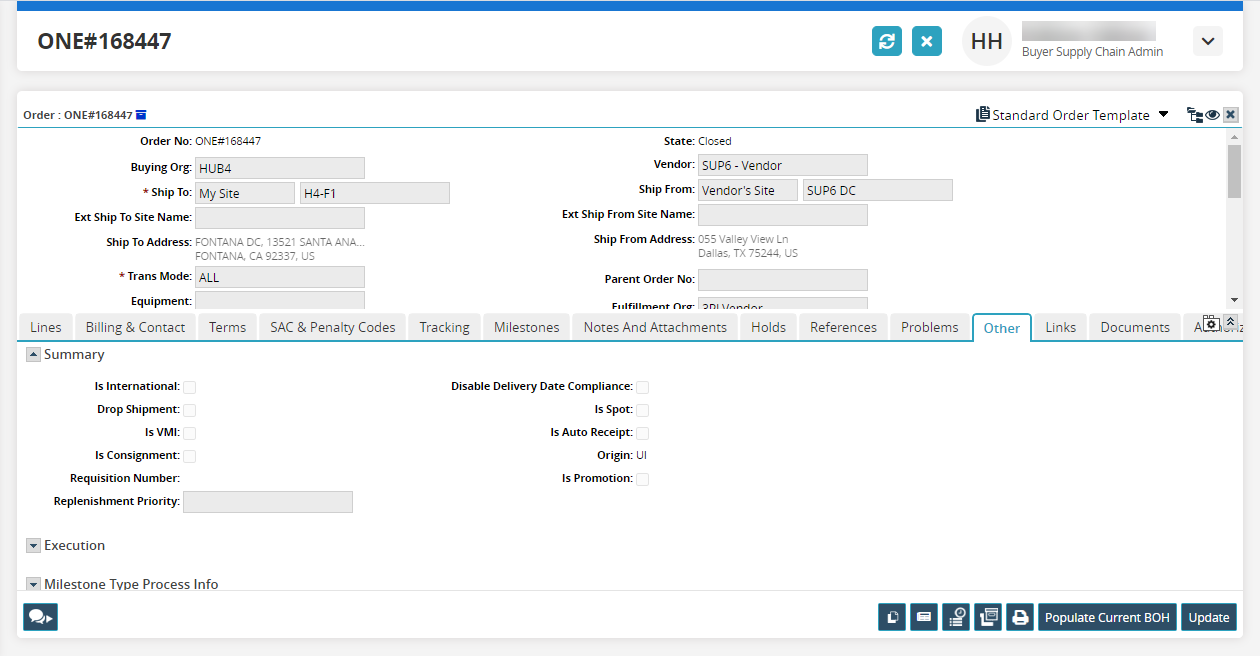Toggle Disable Delivery Date Compliance checkbox
The height and width of the screenshot is (656, 1260).
[643, 387]
